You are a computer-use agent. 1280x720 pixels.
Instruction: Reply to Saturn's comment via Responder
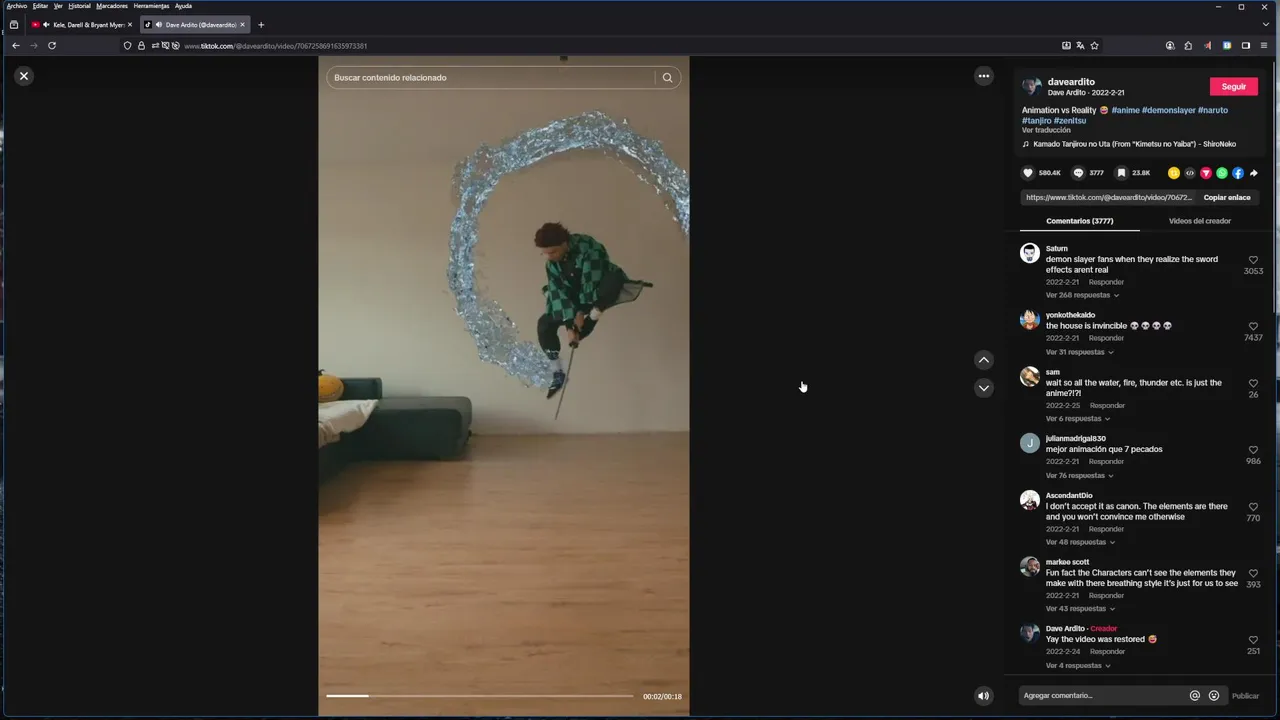(x=1106, y=282)
